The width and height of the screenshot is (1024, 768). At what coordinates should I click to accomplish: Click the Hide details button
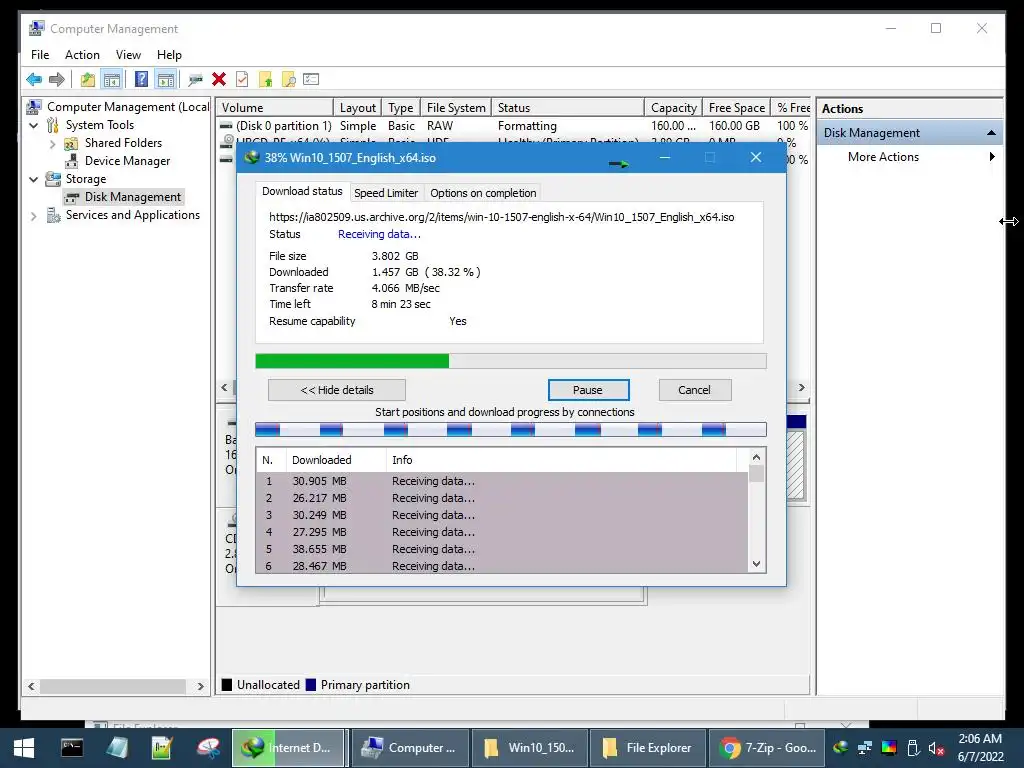337,390
